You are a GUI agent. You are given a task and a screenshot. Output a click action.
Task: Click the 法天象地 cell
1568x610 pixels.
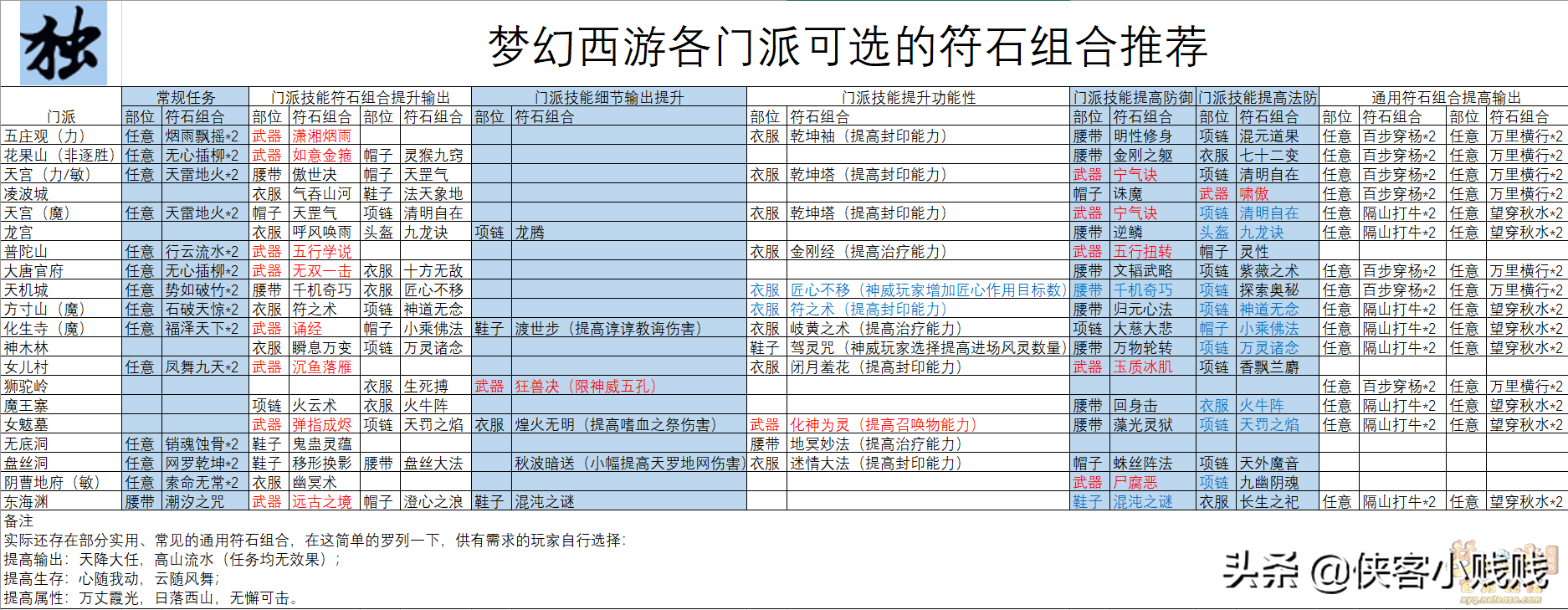(x=436, y=193)
